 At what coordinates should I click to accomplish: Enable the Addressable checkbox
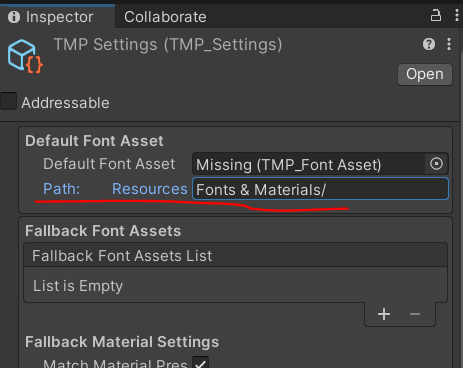click(8, 101)
